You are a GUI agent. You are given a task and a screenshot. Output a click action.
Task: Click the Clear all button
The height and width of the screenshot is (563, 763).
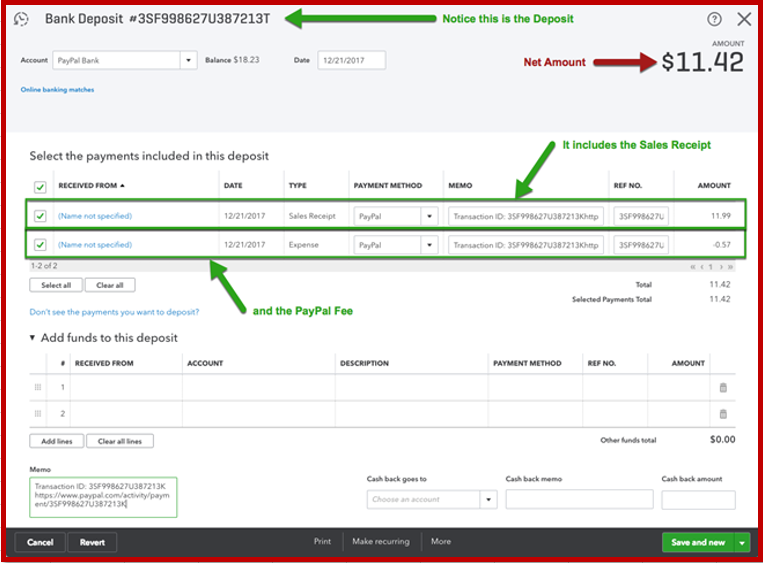110,285
